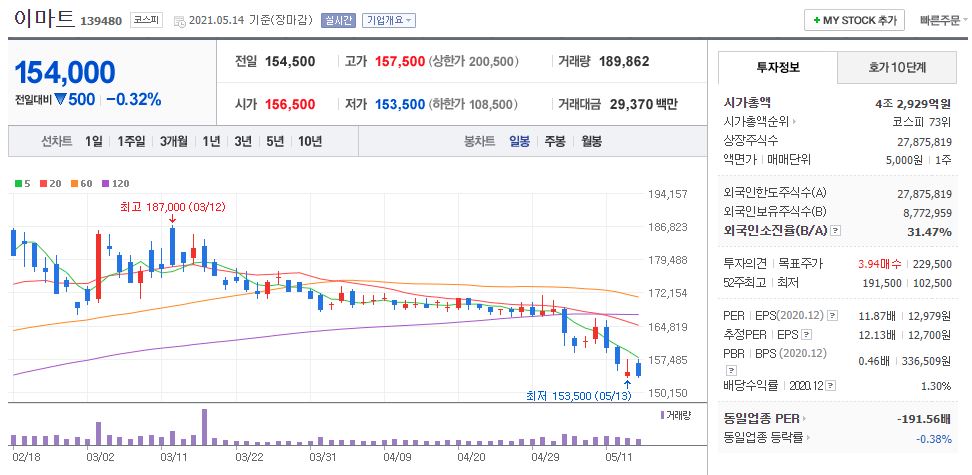Image resolution: width=972 pixels, height=475 pixels.
Task: Click the purple 120-day moving average legend
Action: tap(115, 184)
